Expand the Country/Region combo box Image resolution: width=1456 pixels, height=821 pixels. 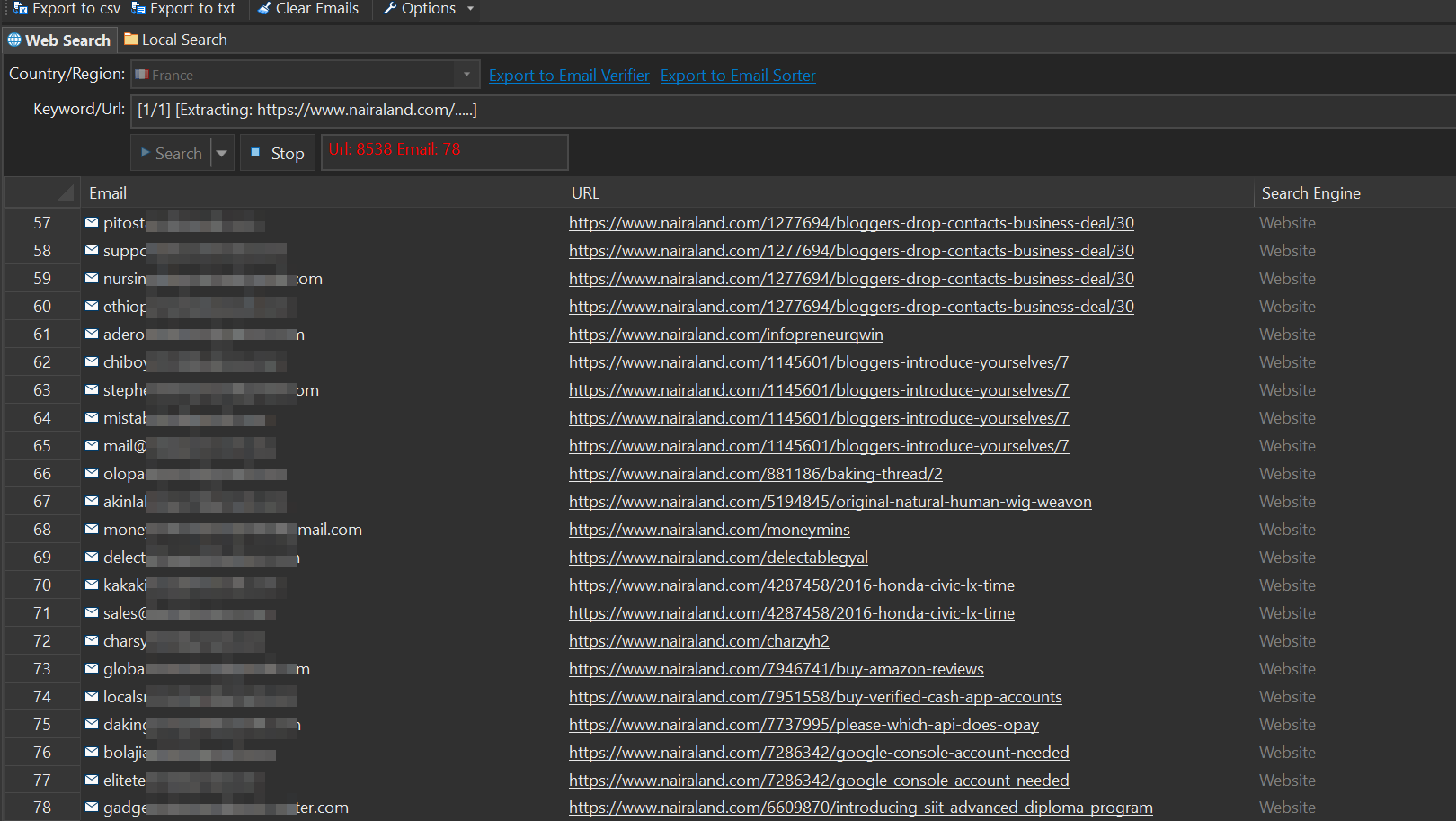[466, 75]
